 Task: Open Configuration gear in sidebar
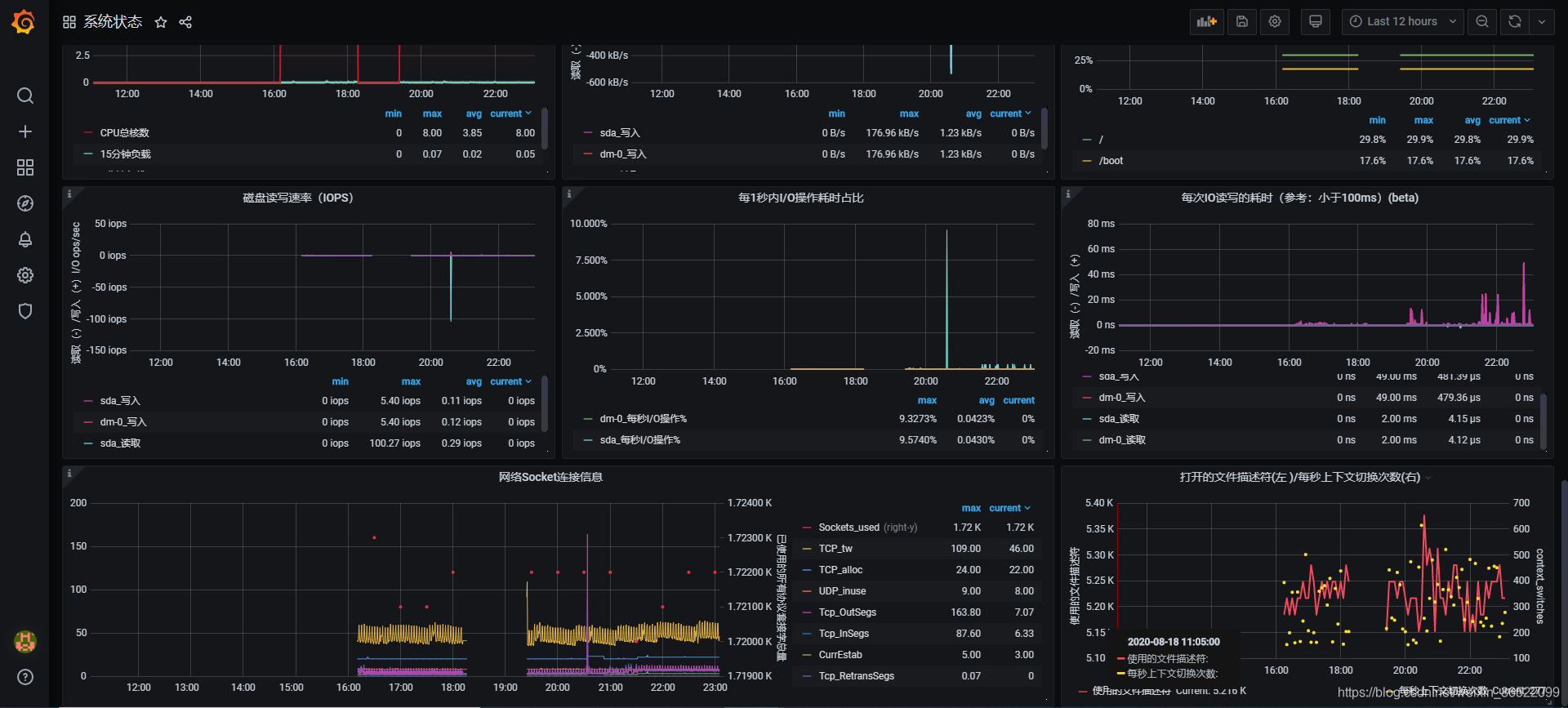25,275
